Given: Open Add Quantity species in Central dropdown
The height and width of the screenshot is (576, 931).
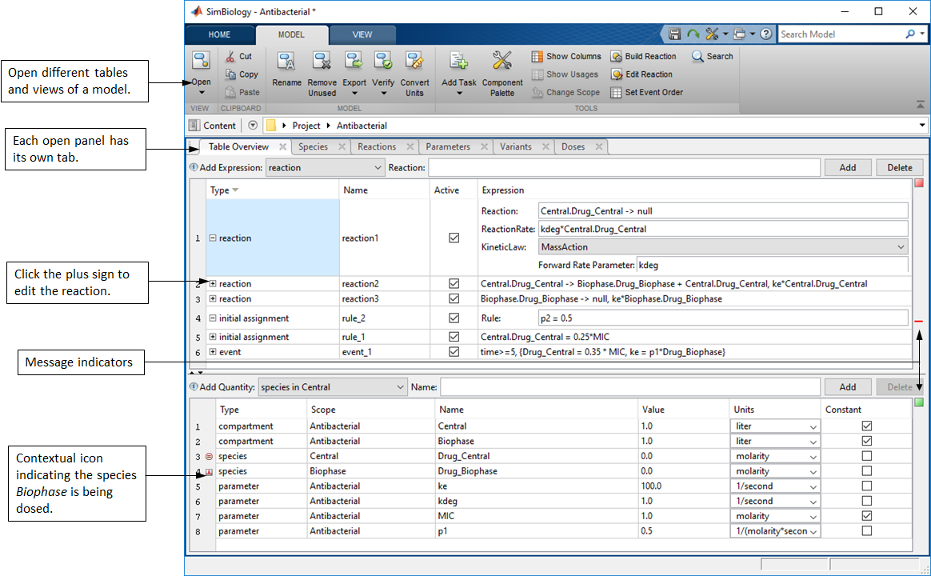Looking at the screenshot, I should [331, 387].
